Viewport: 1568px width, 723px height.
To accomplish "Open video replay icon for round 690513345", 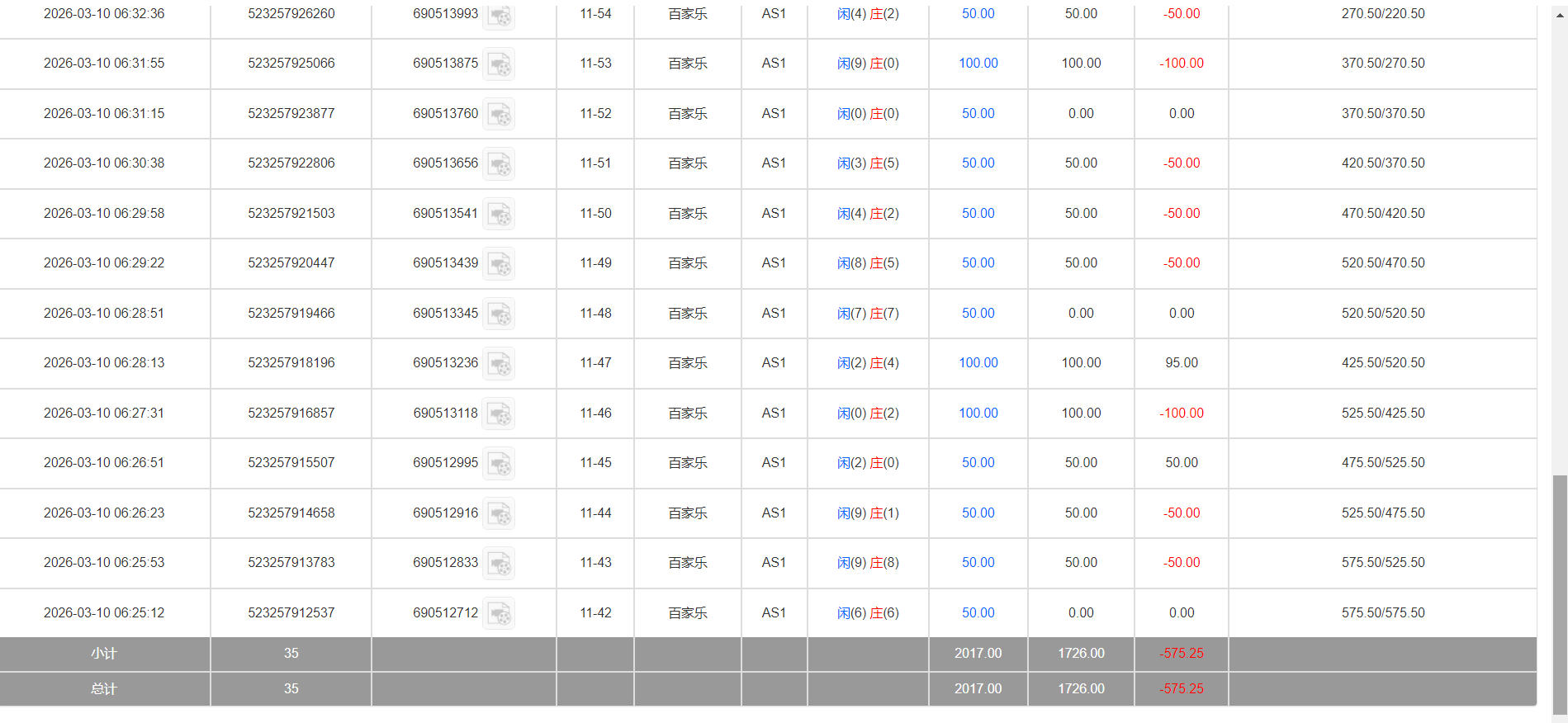I will (x=499, y=314).
